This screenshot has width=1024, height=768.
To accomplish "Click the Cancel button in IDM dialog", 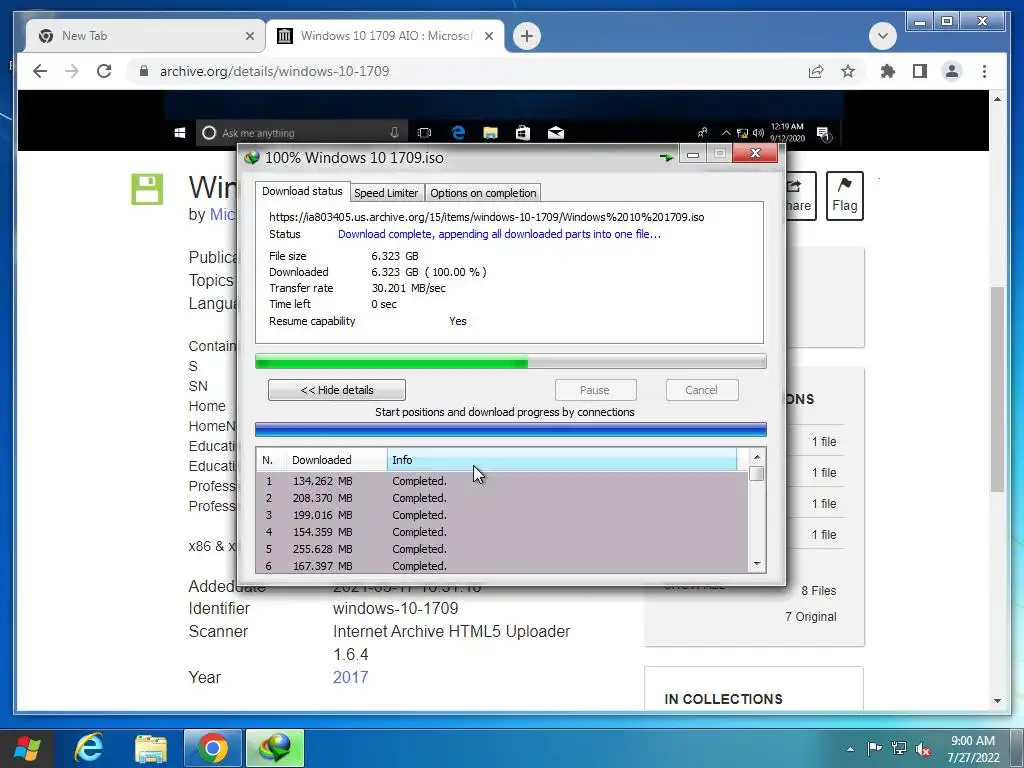I will click(701, 390).
